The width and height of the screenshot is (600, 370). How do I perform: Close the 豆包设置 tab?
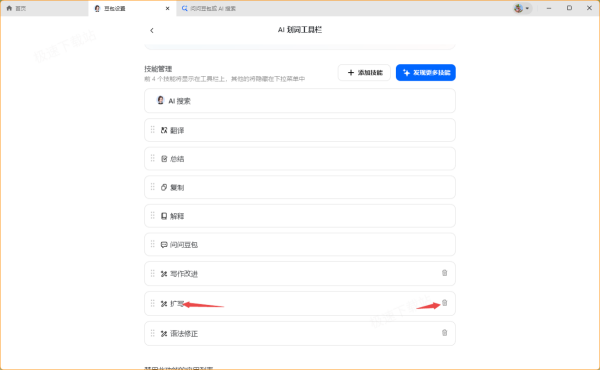coord(167,8)
